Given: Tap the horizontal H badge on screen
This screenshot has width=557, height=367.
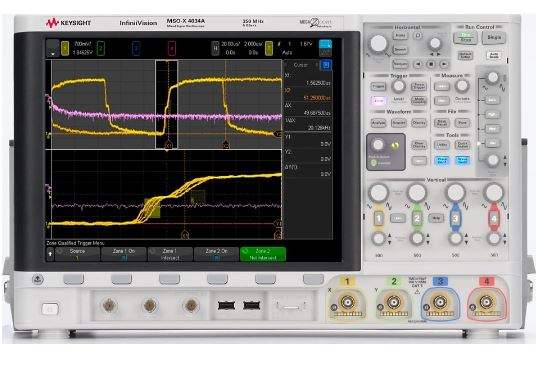Looking at the screenshot, I should (215, 48).
